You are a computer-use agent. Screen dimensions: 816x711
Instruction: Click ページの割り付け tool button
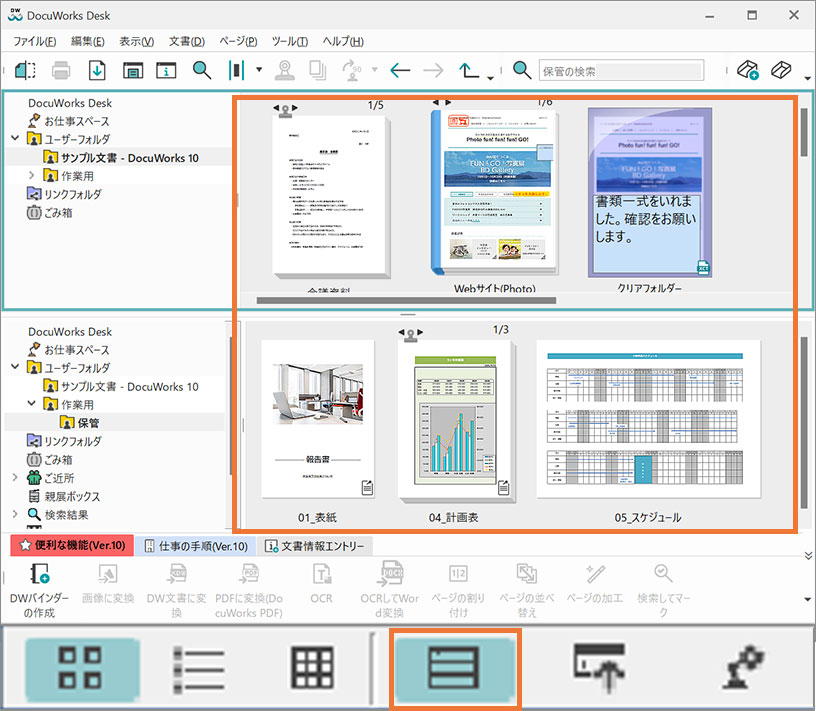pos(458,590)
